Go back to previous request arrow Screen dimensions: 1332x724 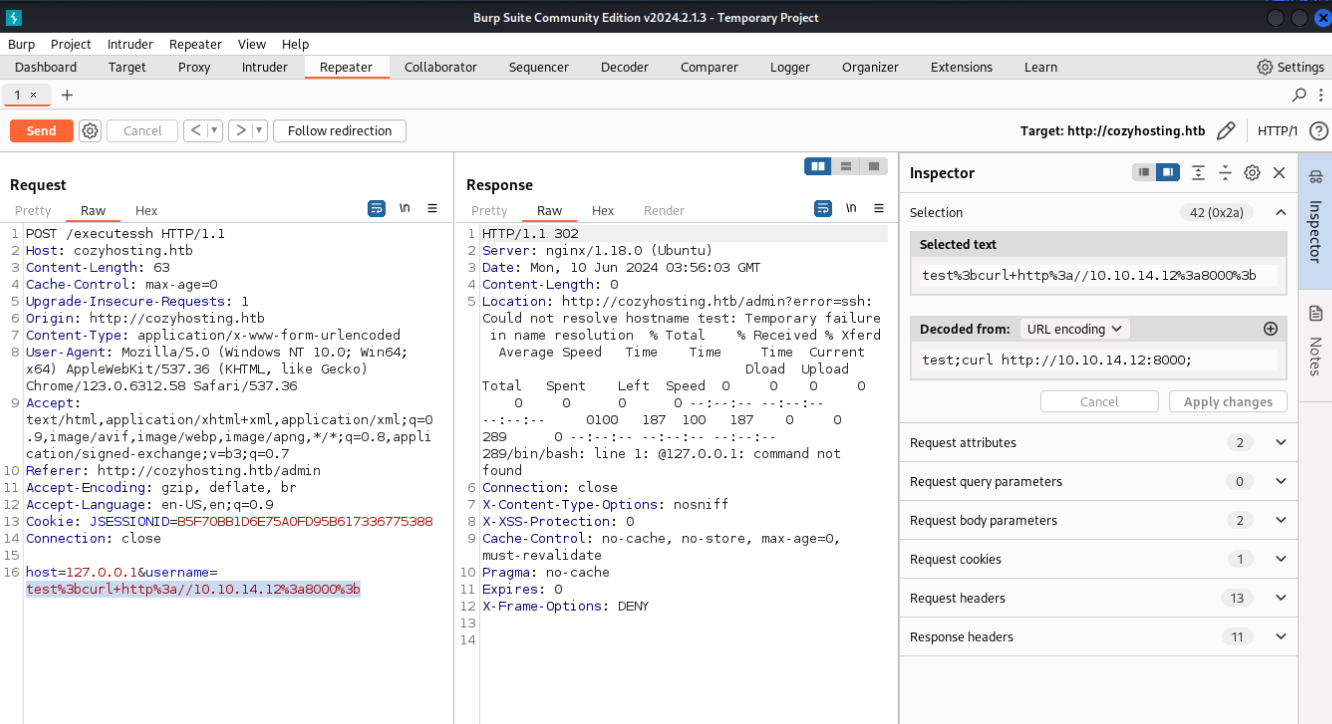click(195, 131)
